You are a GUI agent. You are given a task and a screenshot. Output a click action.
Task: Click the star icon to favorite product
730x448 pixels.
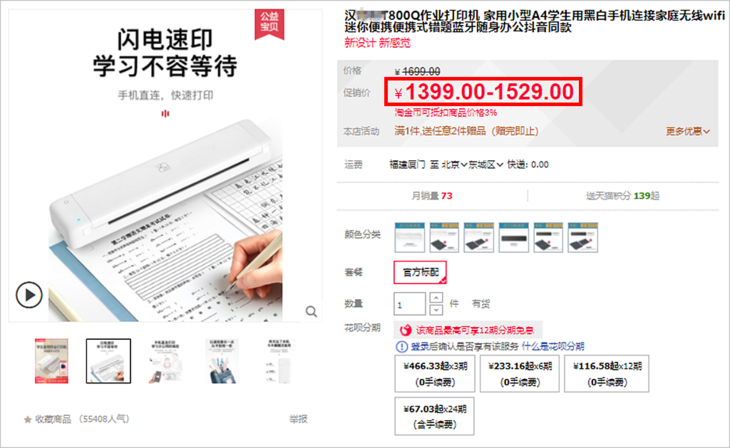click(x=27, y=420)
